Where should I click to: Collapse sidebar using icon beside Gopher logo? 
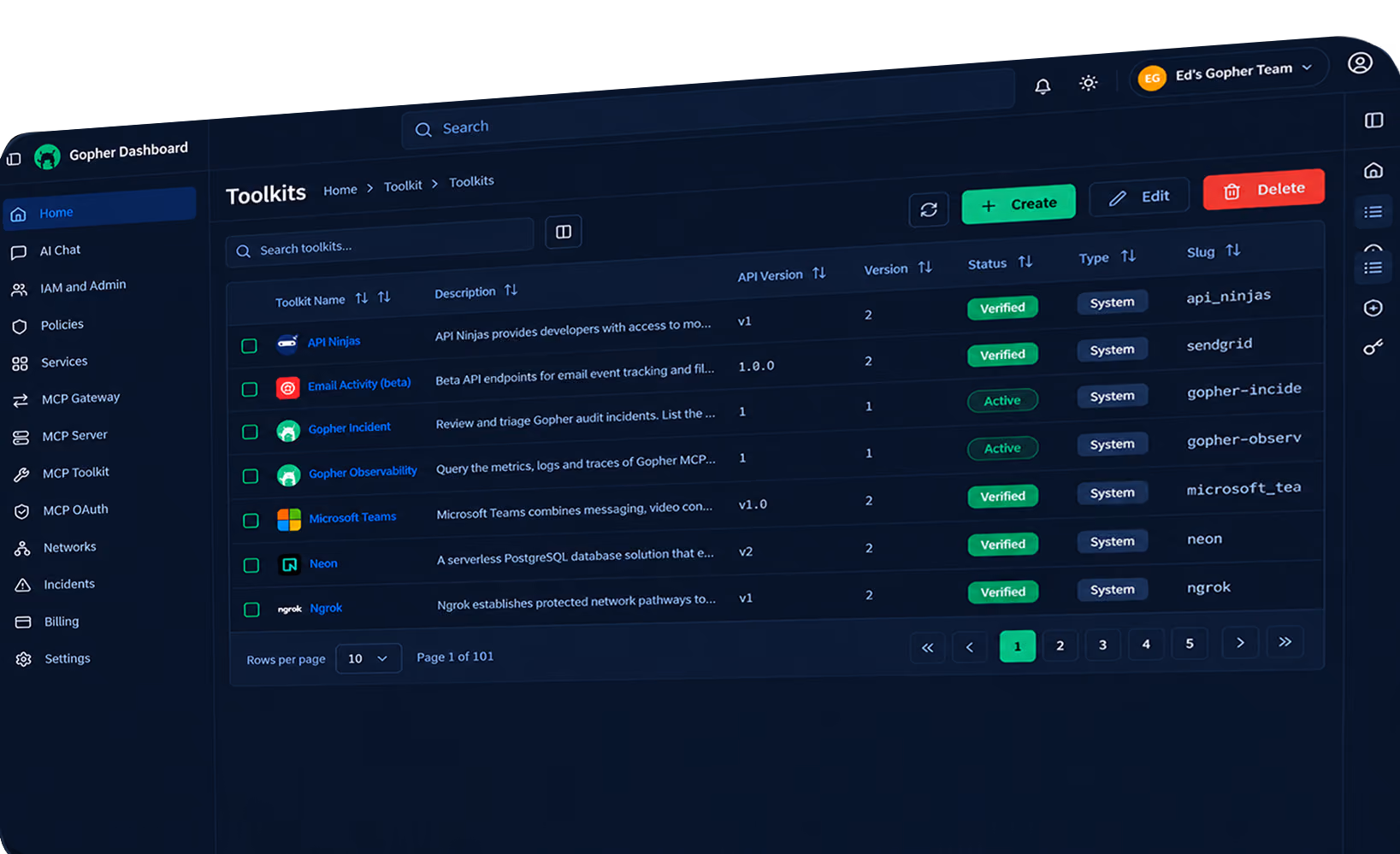(14, 158)
